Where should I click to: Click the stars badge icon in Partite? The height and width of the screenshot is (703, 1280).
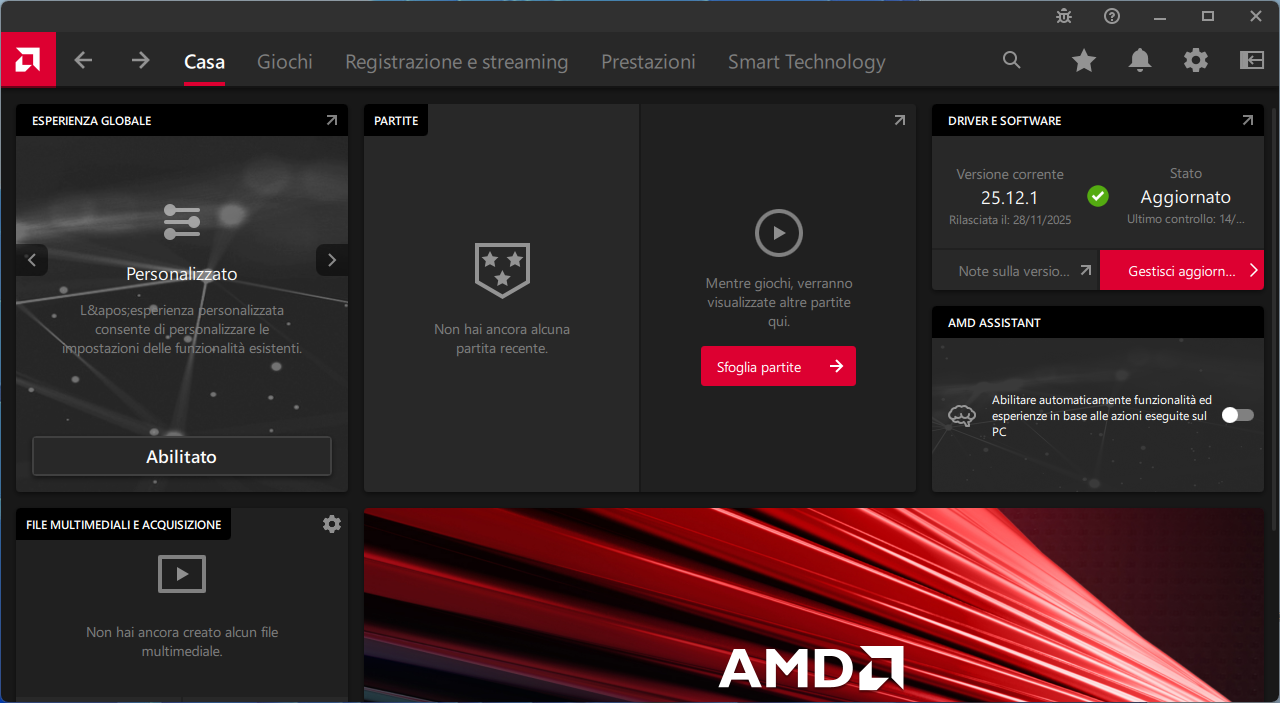502,270
